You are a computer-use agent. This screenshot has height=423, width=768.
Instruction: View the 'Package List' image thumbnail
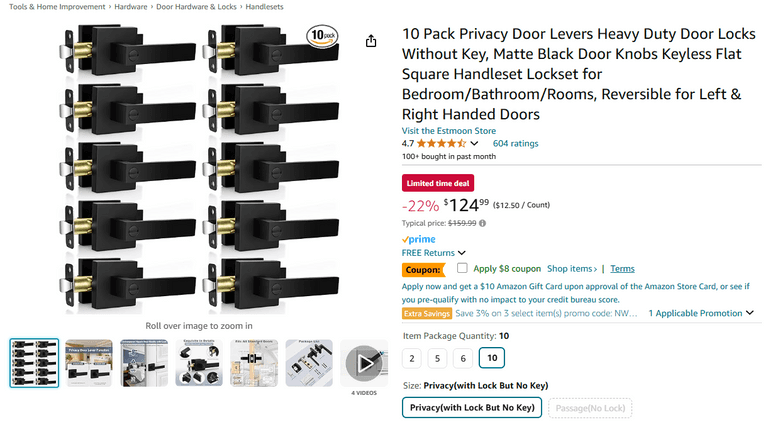tap(309, 363)
